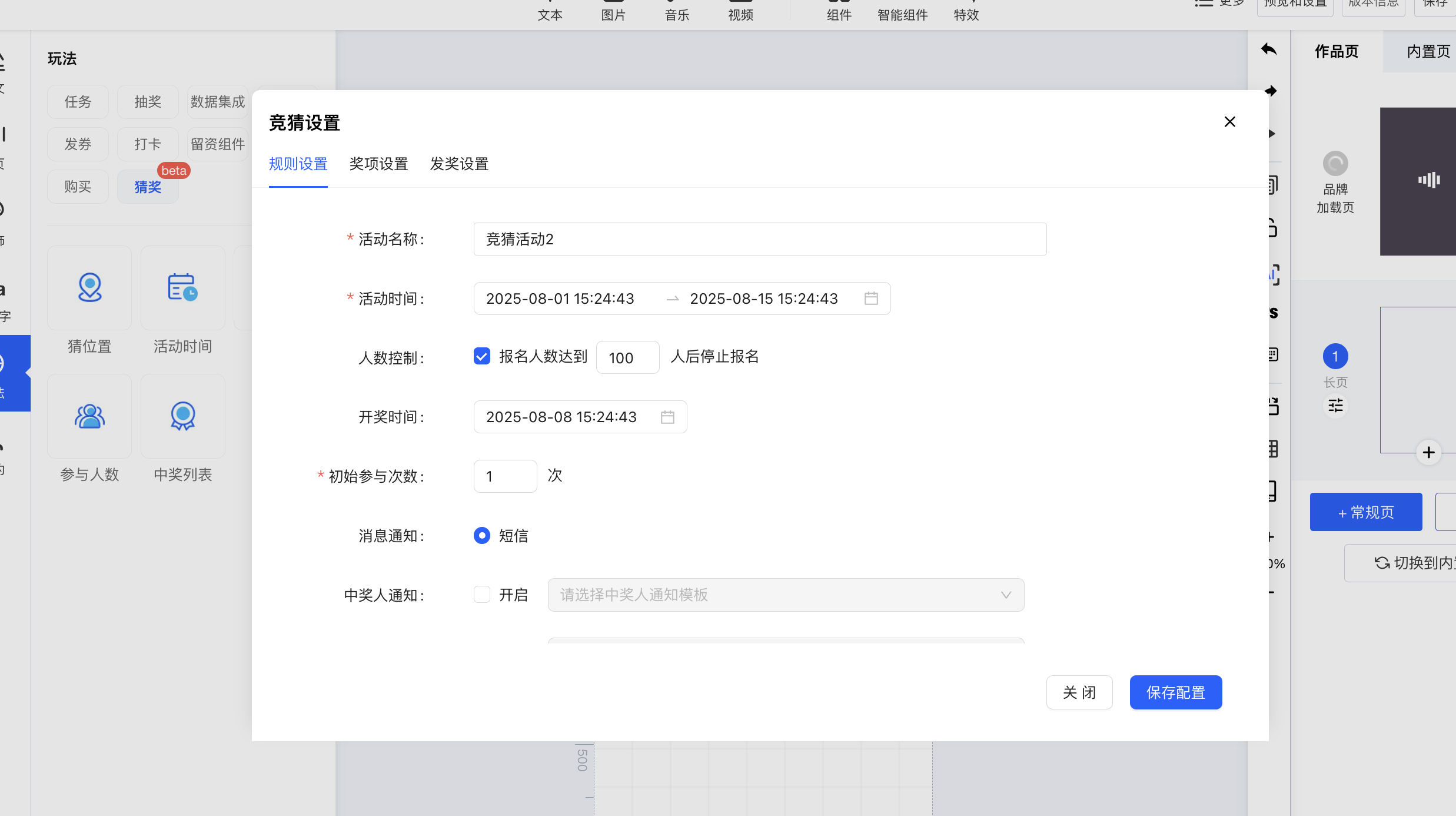Select the 参与人数 component icon
Viewport: 1456px width, 816px height.
click(89, 416)
